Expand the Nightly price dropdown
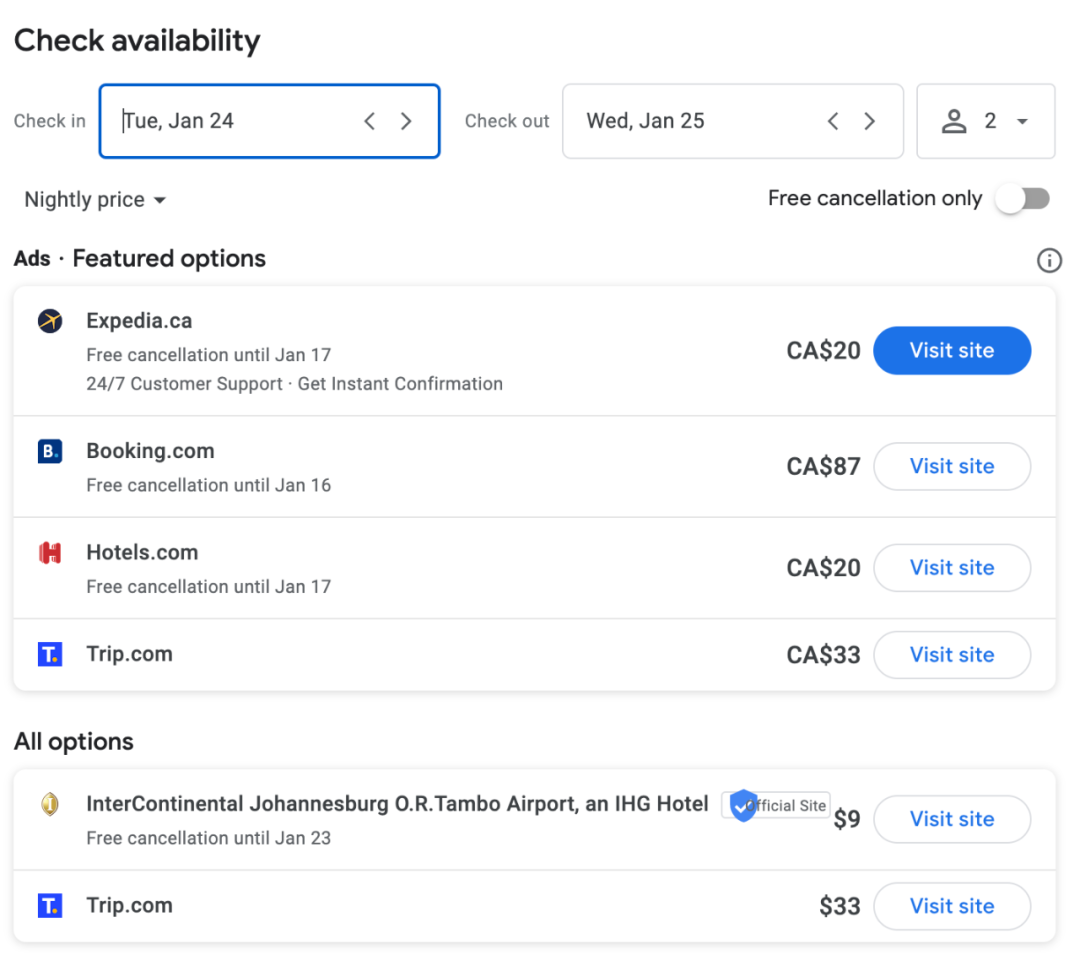This screenshot has width=1080, height=960. (x=95, y=200)
